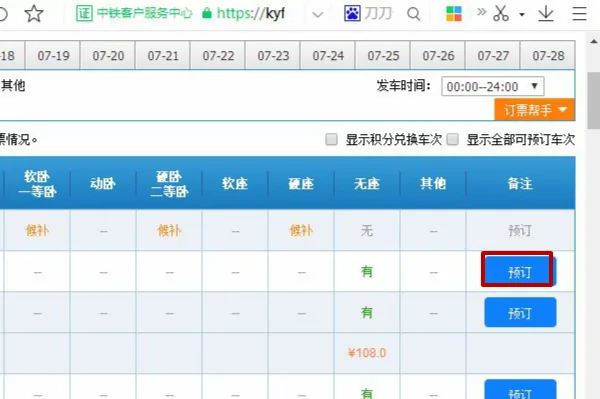The image size is (600, 399).
Task: Click the scissors screenshot tool icon
Action: pos(501,13)
